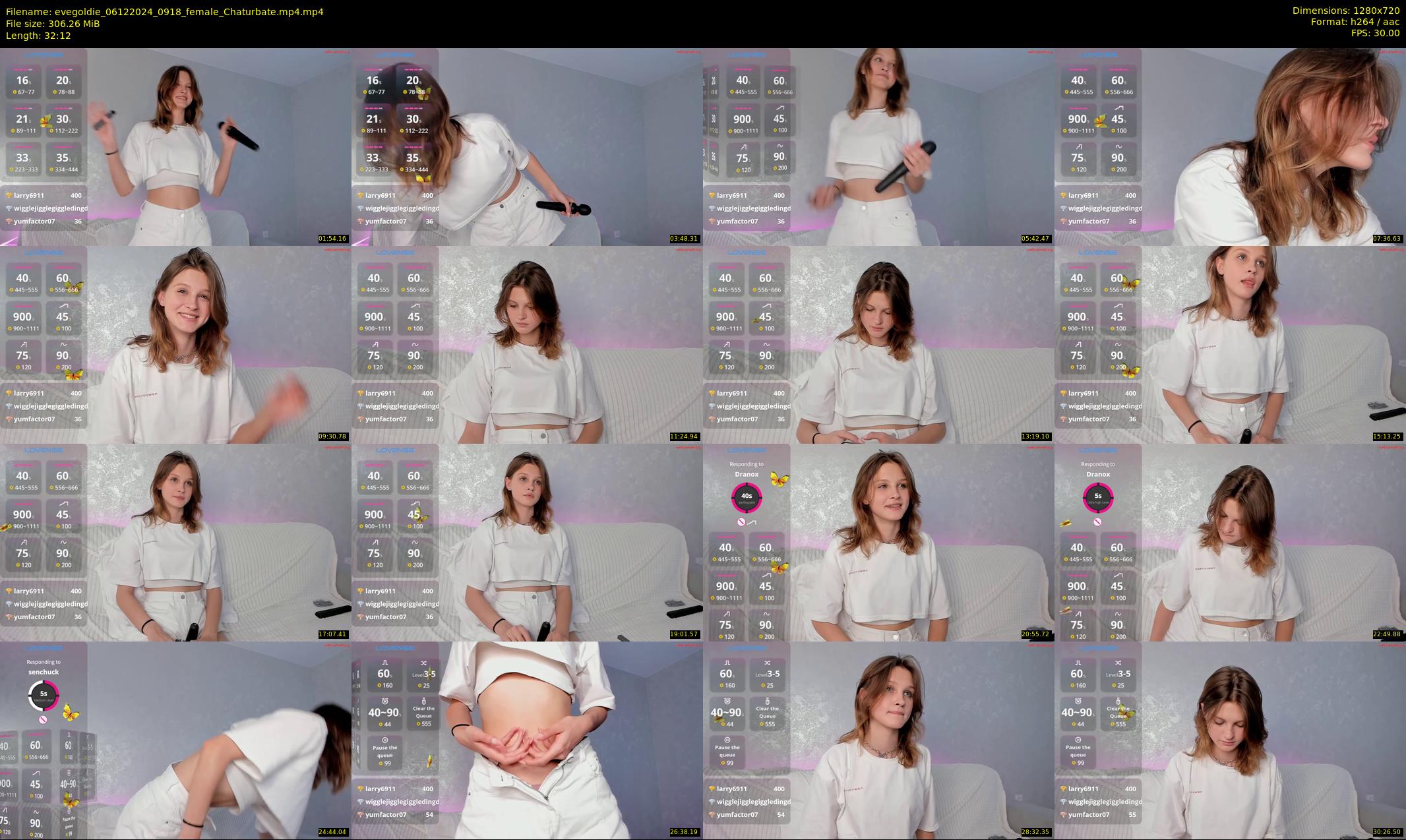The height and width of the screenshot is (840, 1406).
Task: Select the thumbnail at 09:30.78
Action: coord(175,344)
